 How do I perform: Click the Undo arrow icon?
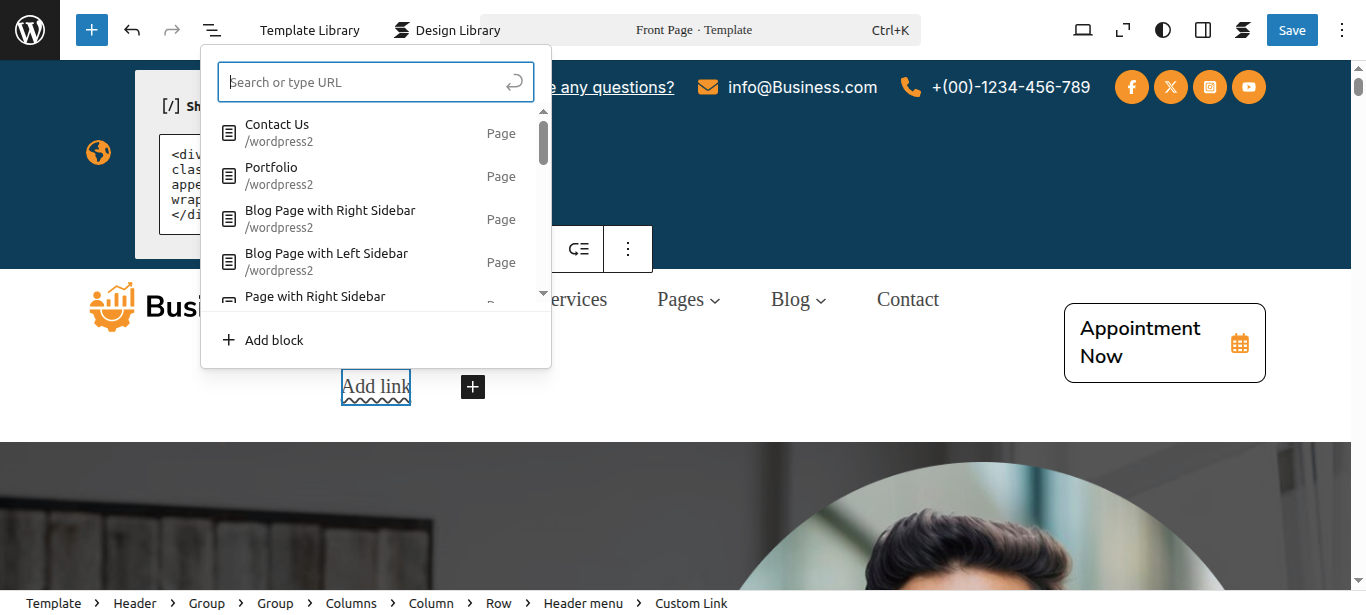click(x=132, y=30)
